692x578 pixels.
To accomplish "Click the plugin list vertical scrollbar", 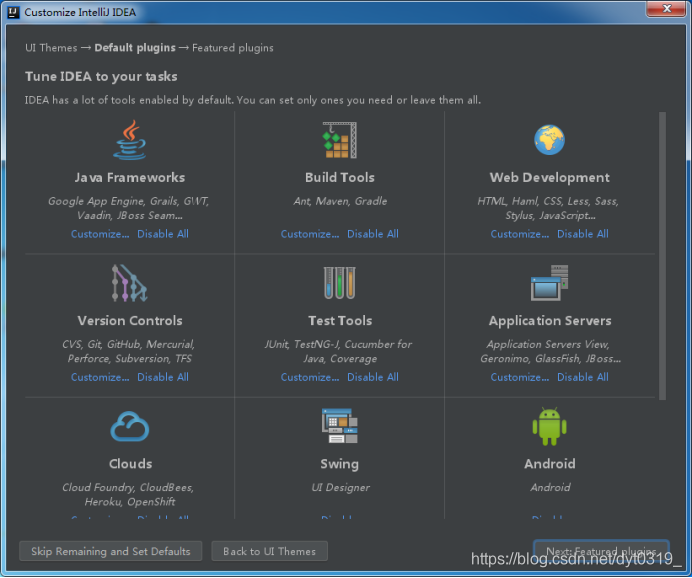I will [x=662, y=256].
